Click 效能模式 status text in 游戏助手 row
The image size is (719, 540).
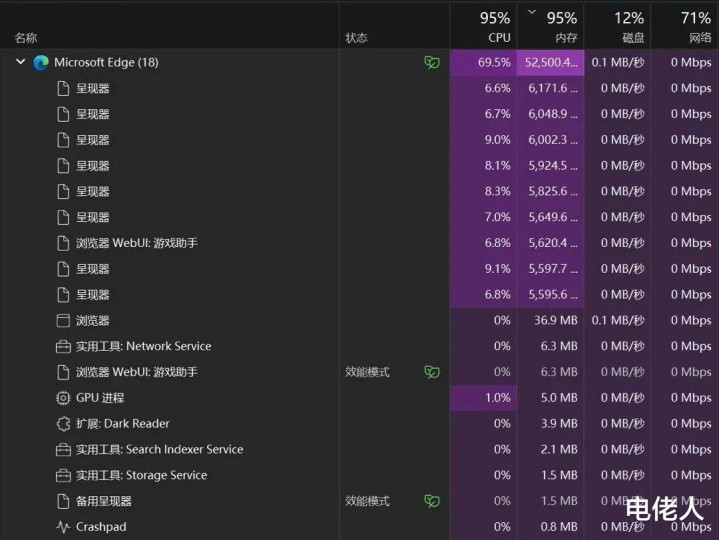coord(367,372)
